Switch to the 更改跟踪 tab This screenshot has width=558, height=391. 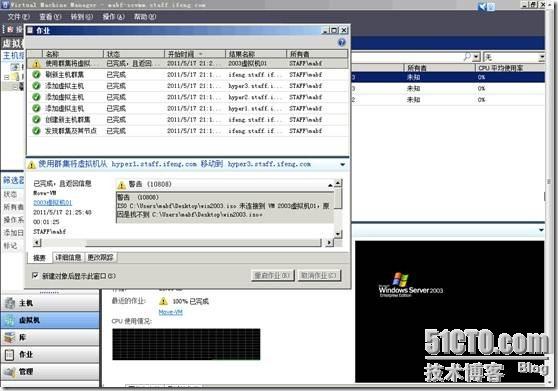coord(100,257)
